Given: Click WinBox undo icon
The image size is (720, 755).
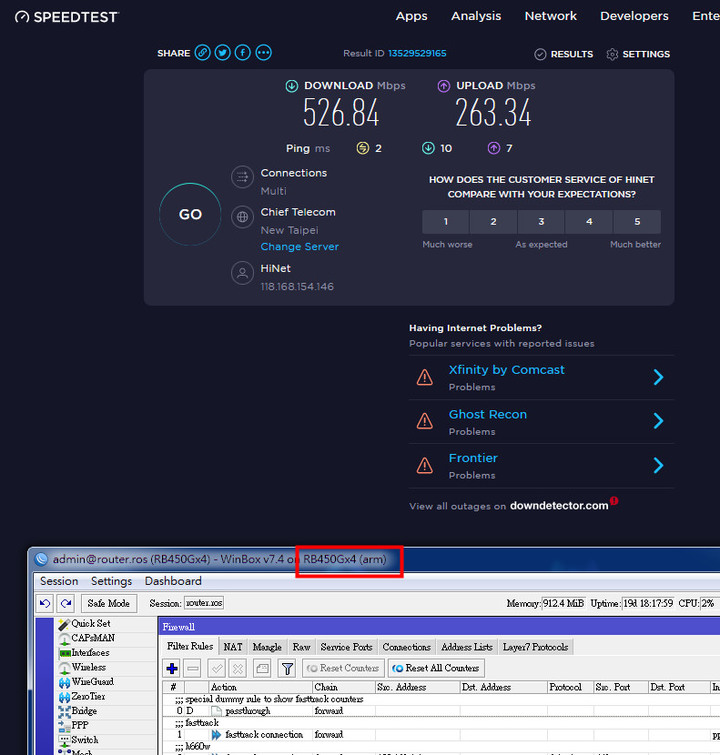Looking at the screenshot, I should [45, 603].
